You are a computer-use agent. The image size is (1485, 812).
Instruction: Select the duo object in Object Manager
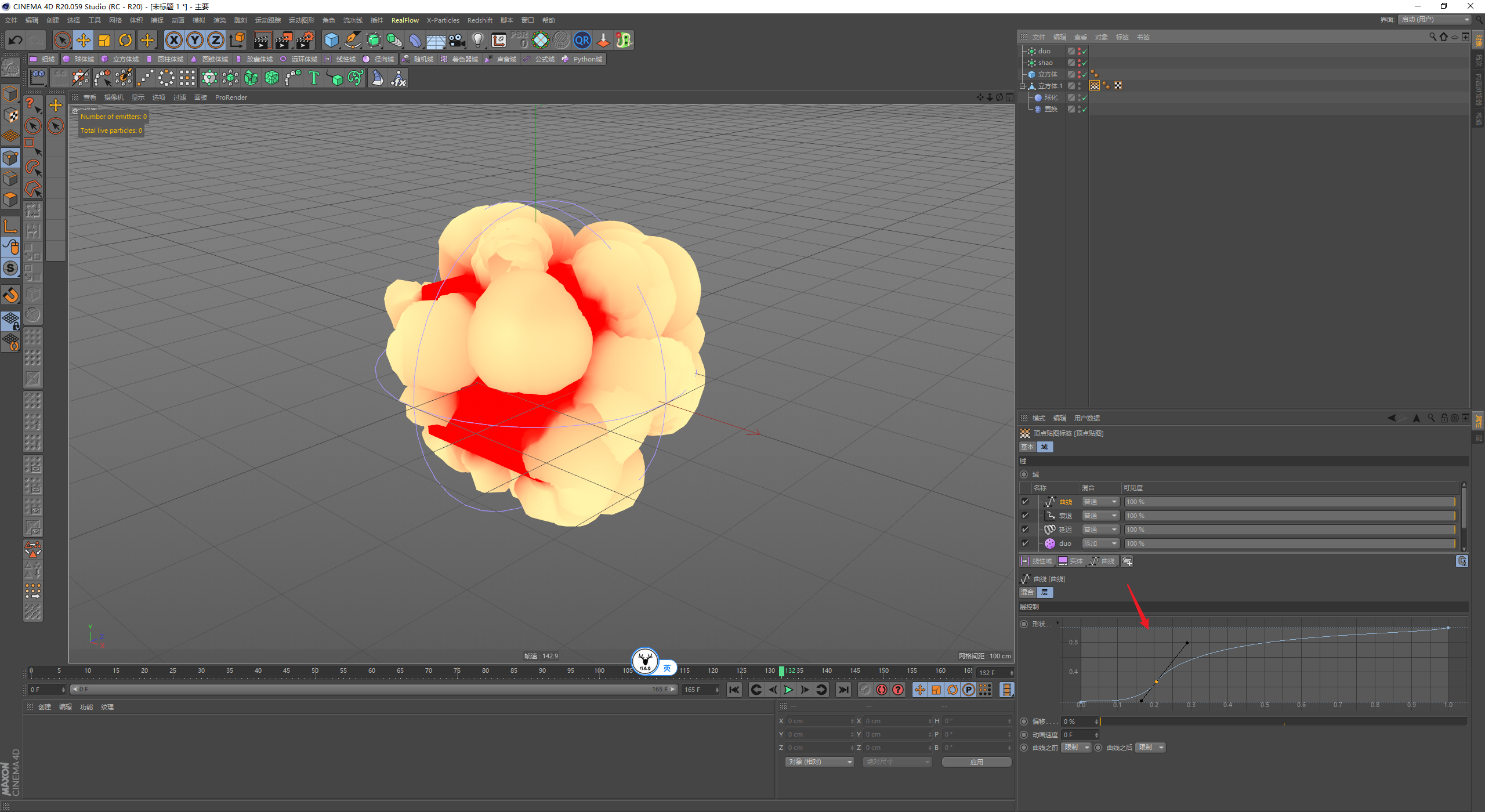1044,51
